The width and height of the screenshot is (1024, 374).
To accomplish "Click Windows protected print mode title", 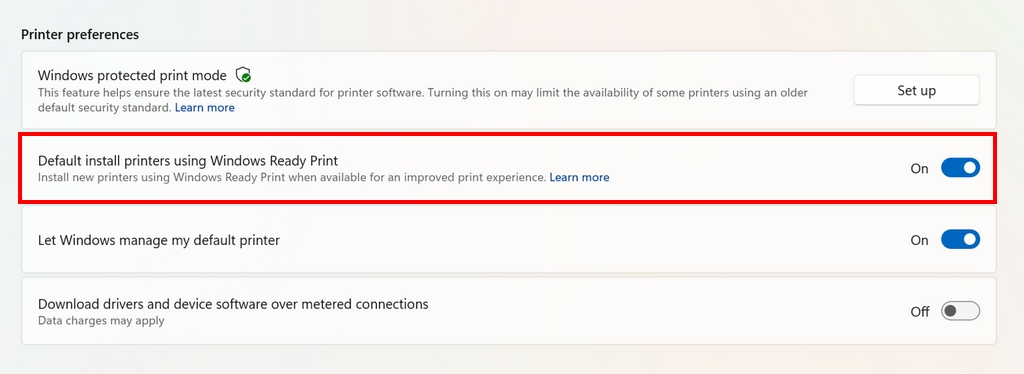I will [x=132, y=75].
